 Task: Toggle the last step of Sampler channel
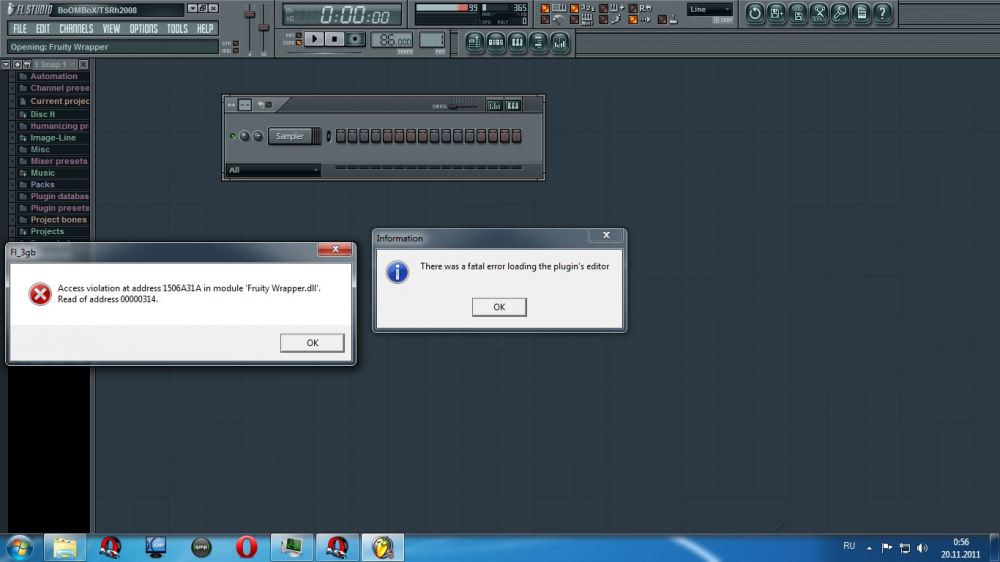(516, 136)
